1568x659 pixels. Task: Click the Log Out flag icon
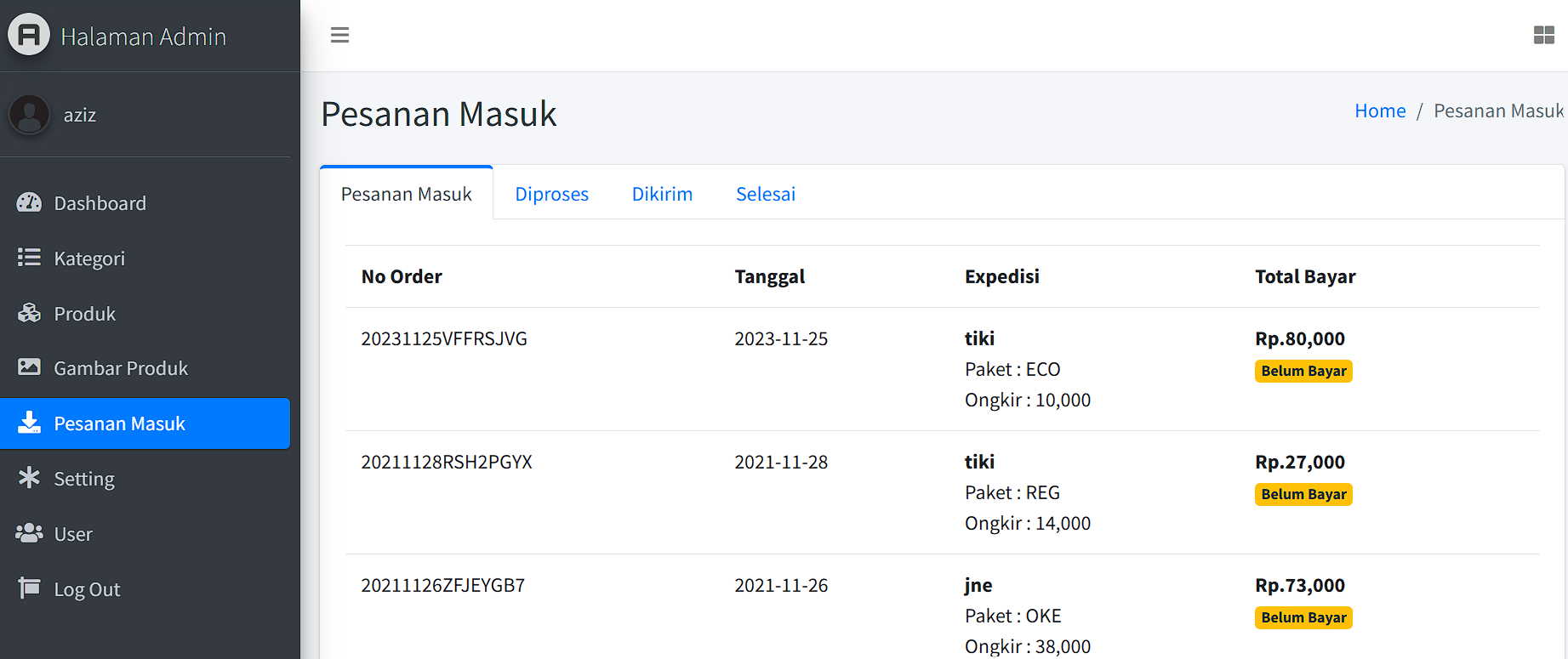point(29,588)
